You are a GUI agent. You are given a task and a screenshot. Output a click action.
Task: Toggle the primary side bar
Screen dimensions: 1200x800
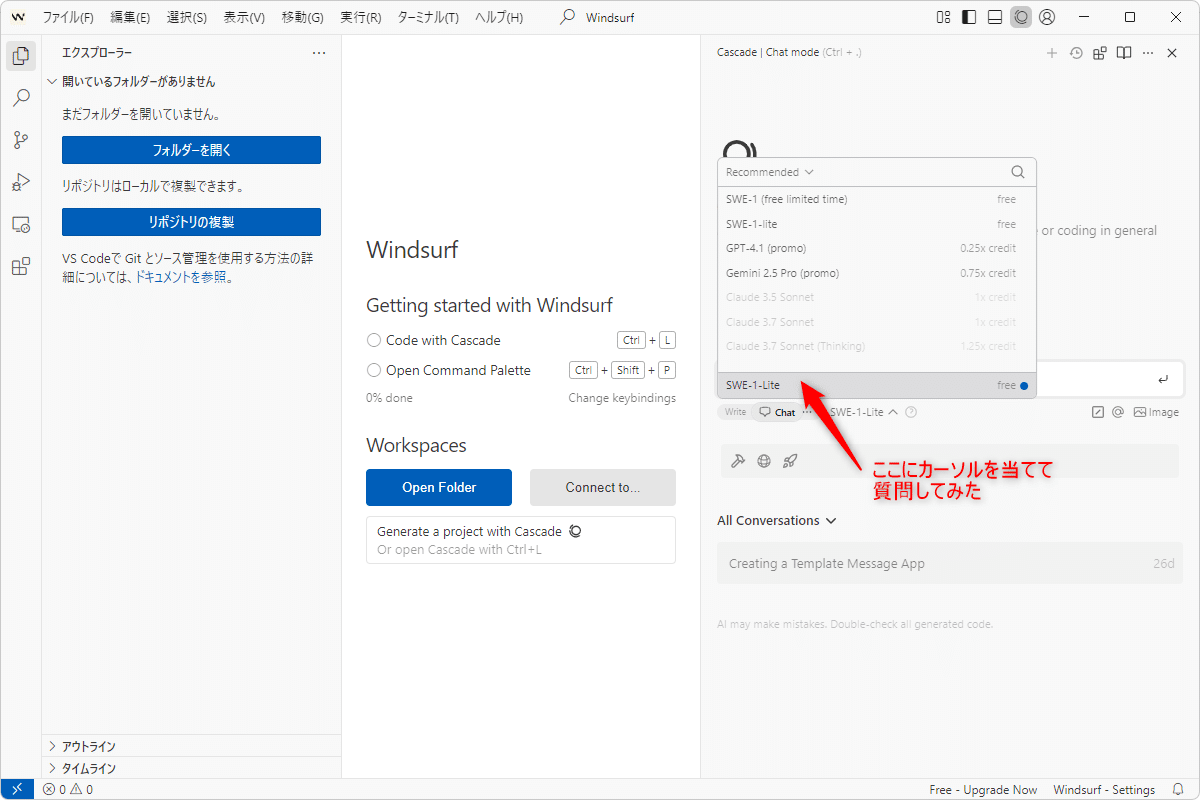pyautogui.click(x=969, y=17)
